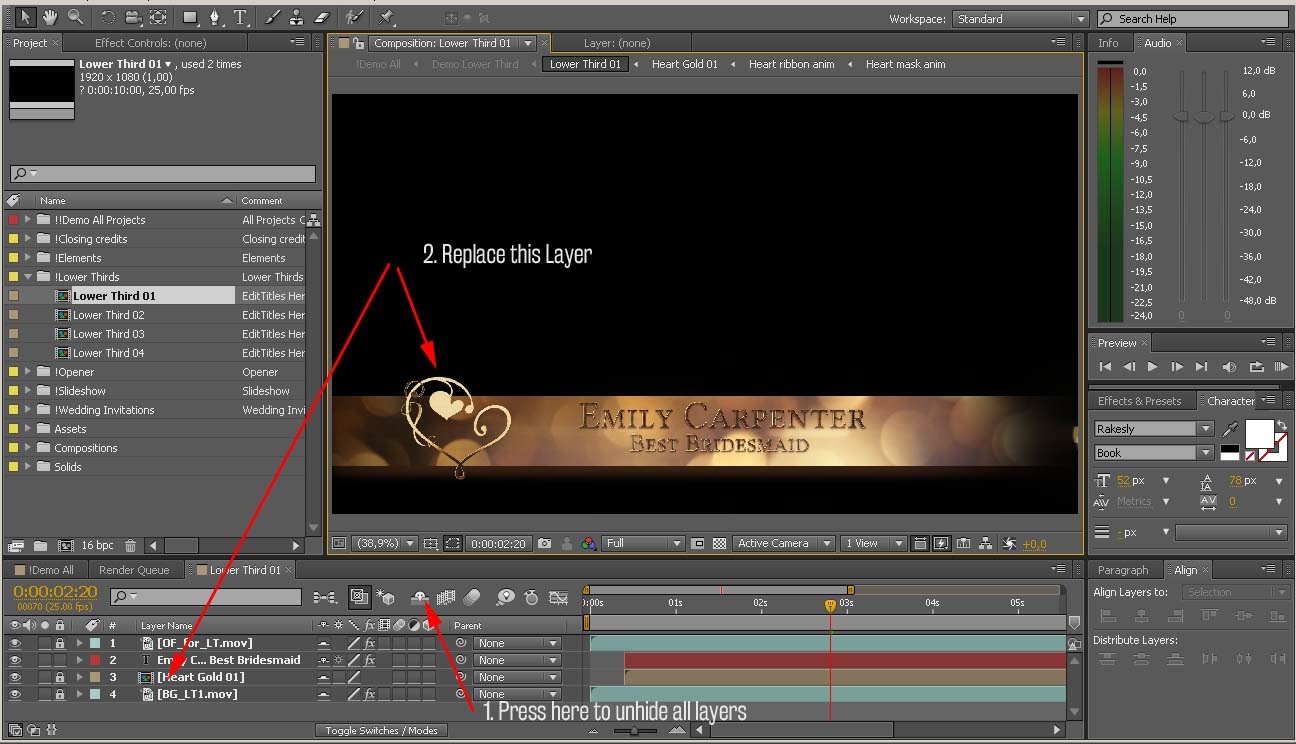The image size is (1296, 744).
Task: Open the Full resolution dropdown
Action: click(x=643, y=544)
